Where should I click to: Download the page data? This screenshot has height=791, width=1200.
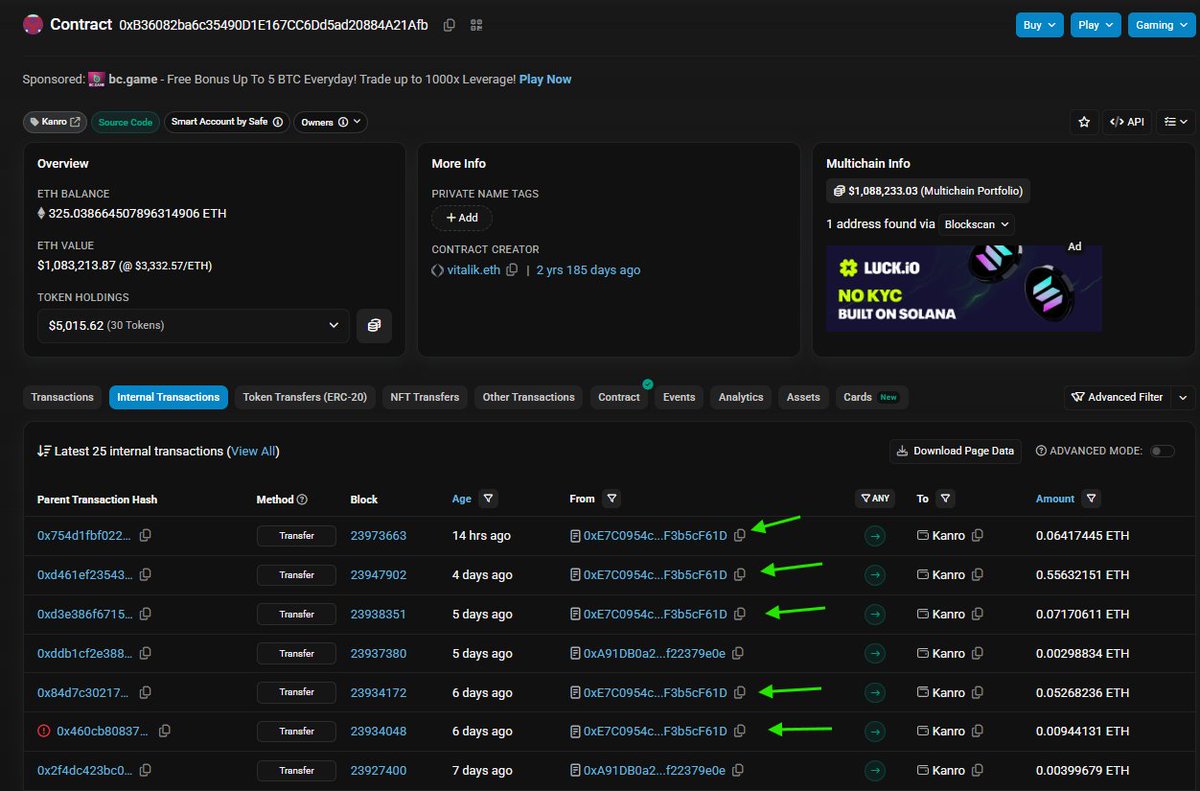click(x=956, y=451)
